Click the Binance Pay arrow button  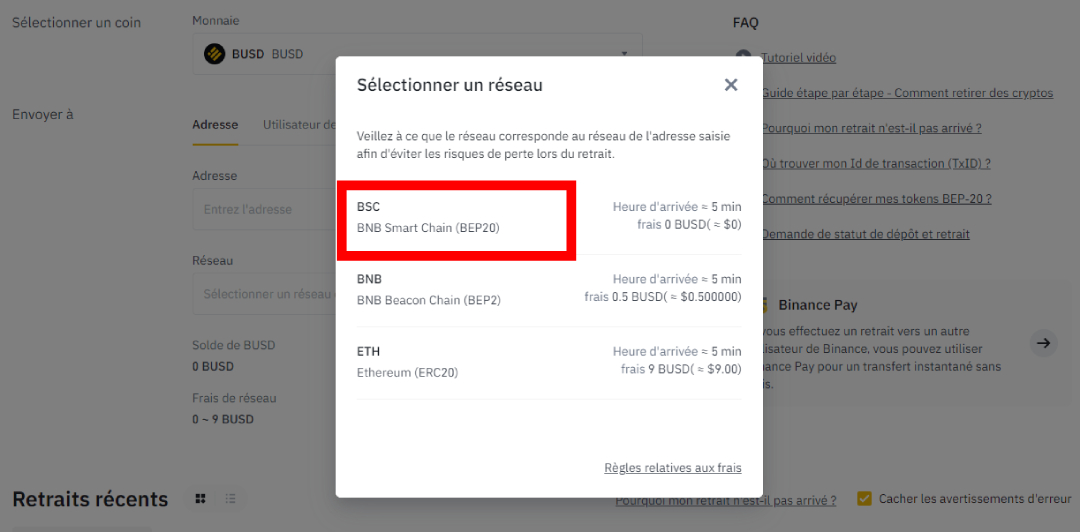tap(1043, 342)
